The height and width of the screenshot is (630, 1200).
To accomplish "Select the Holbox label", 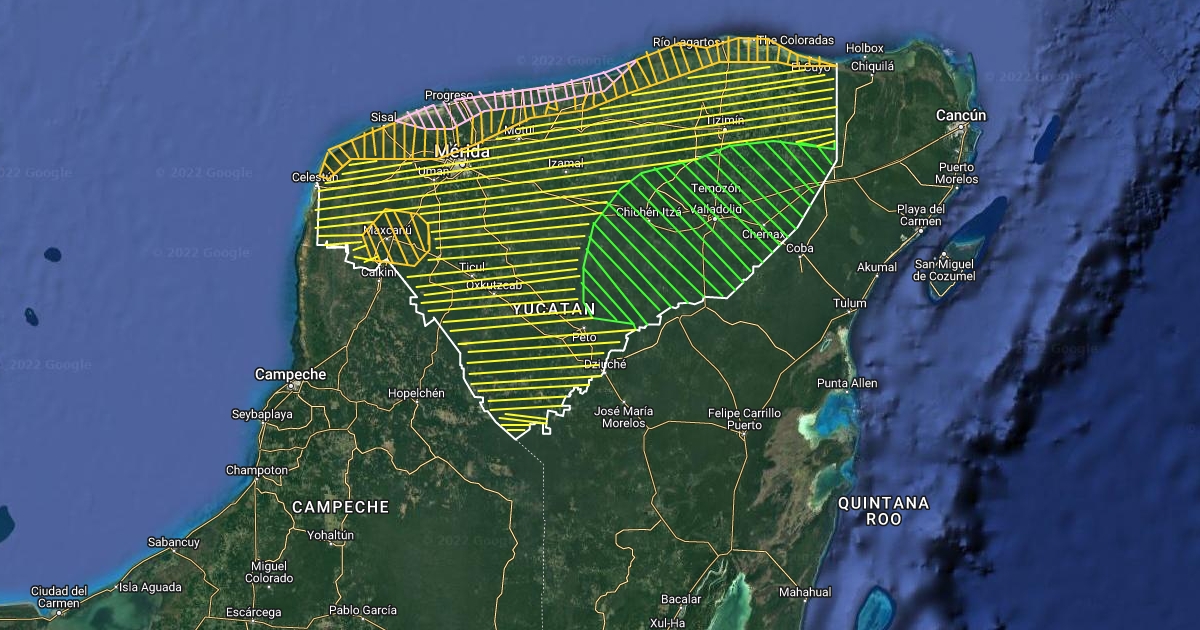I will pos(864,48).
